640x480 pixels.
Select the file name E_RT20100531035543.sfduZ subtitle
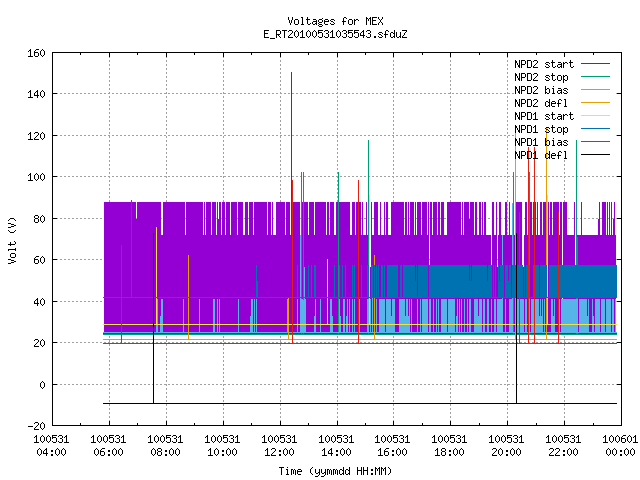335,34
